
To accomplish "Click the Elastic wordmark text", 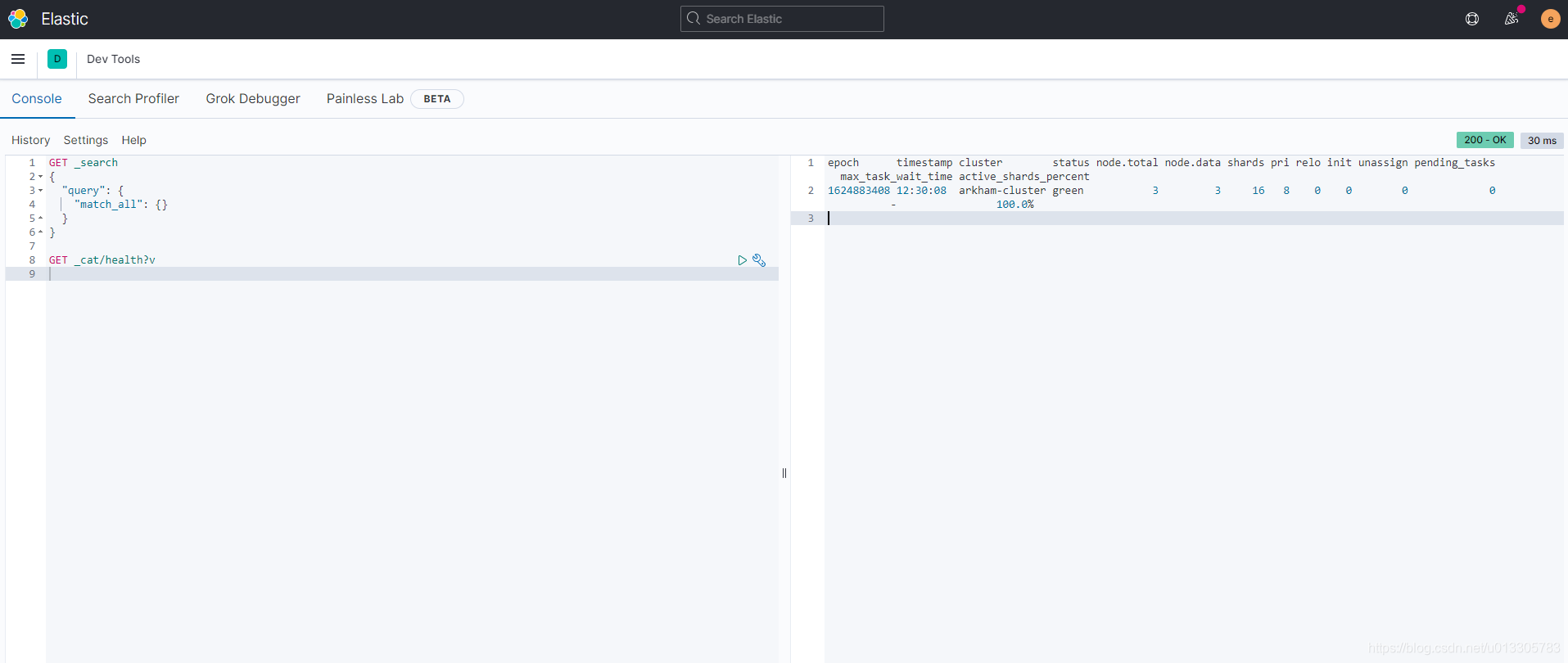I will (x=65, y=19).
